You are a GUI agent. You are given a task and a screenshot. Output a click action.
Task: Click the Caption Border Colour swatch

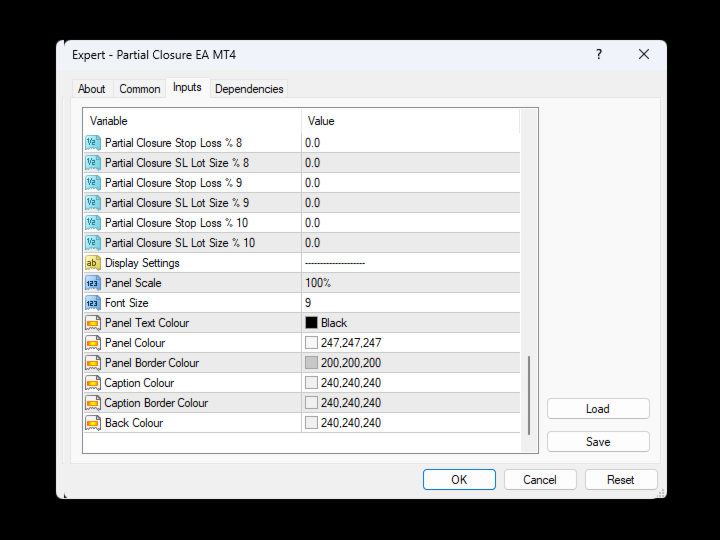[x=311, y=403]
